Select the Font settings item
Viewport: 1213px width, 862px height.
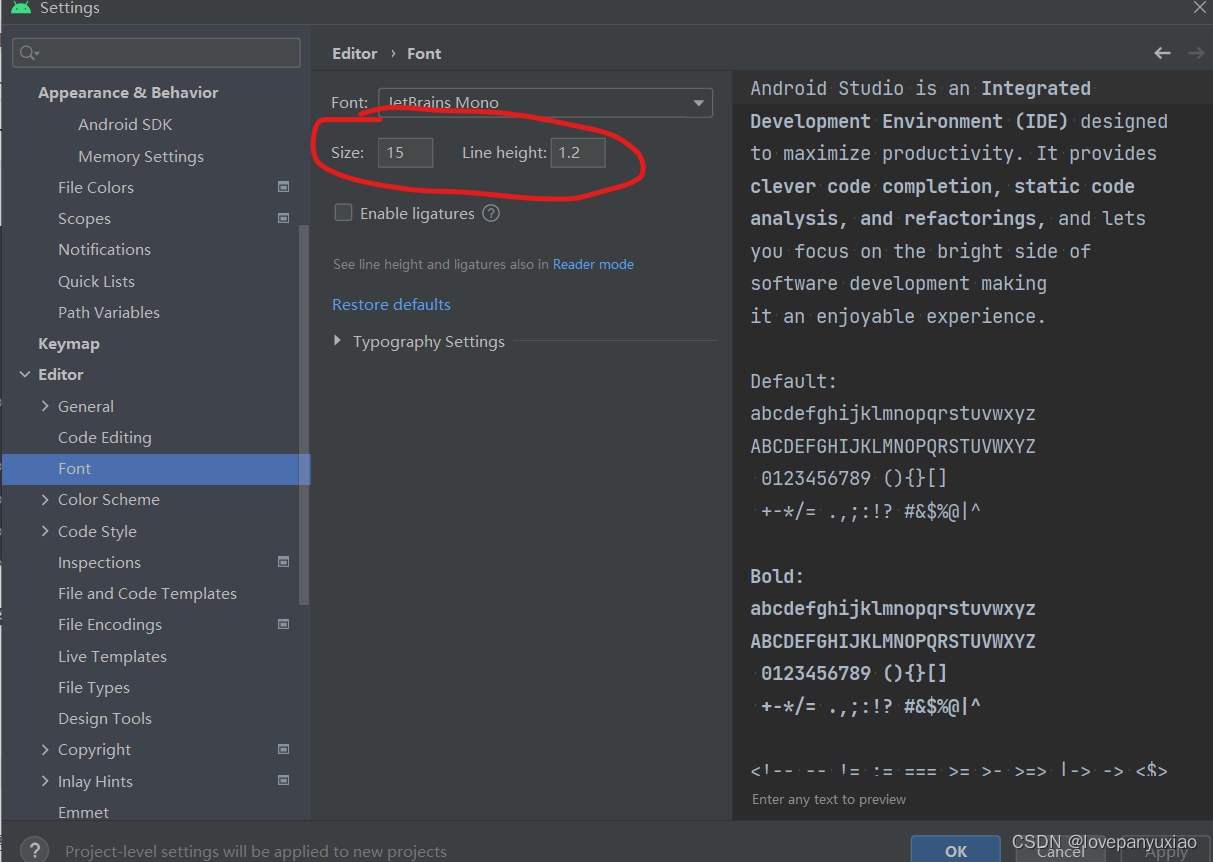pyautogui.click(x=156, y=469)
